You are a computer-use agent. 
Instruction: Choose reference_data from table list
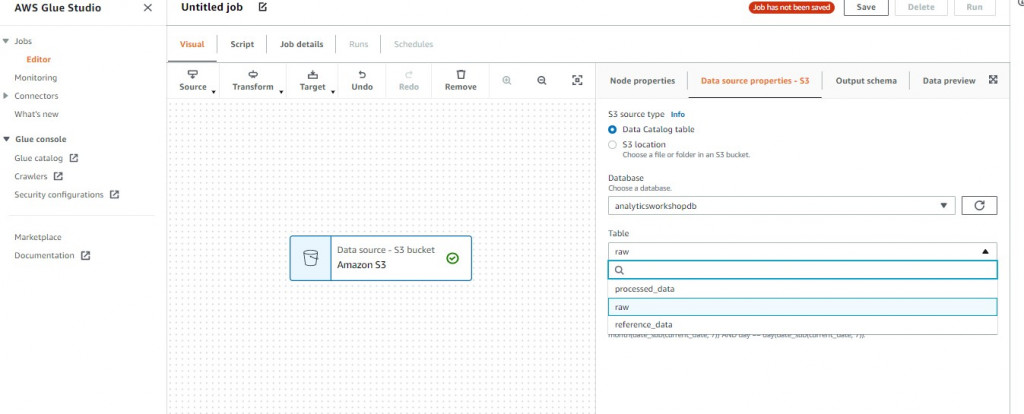tap(803, 325)
